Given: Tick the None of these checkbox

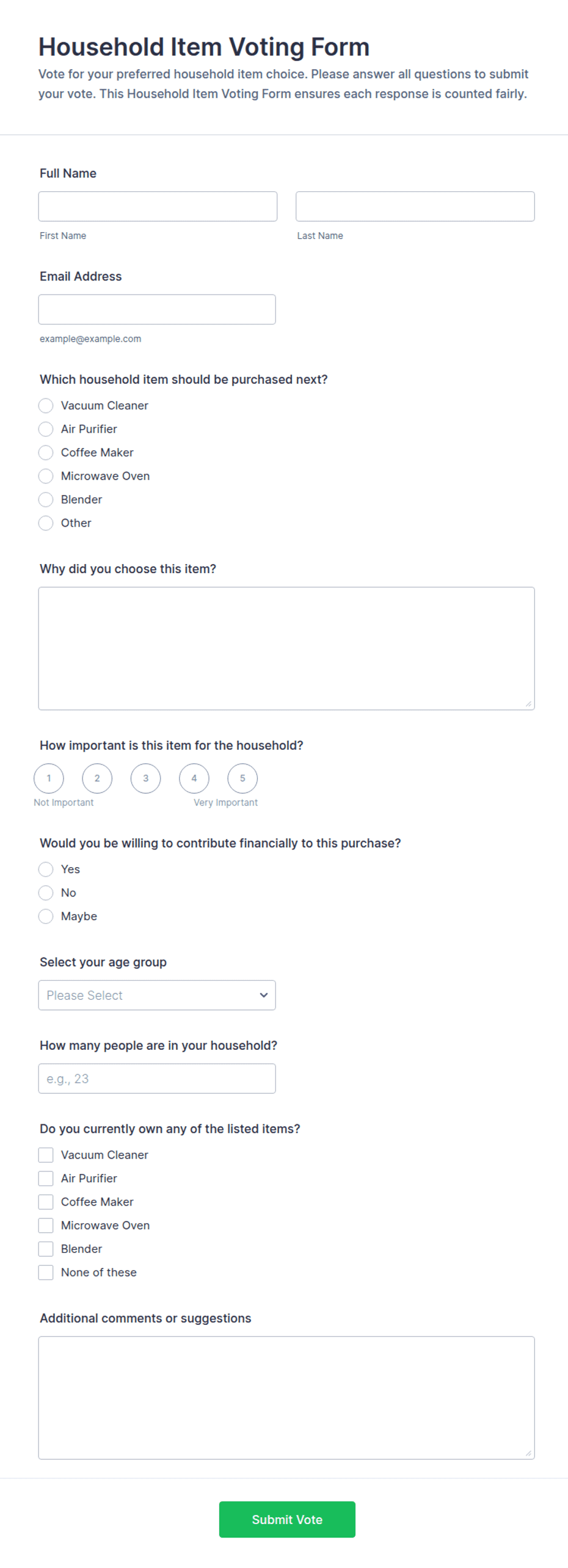Looking at the screenshot, I should [x=46, y=1273].
